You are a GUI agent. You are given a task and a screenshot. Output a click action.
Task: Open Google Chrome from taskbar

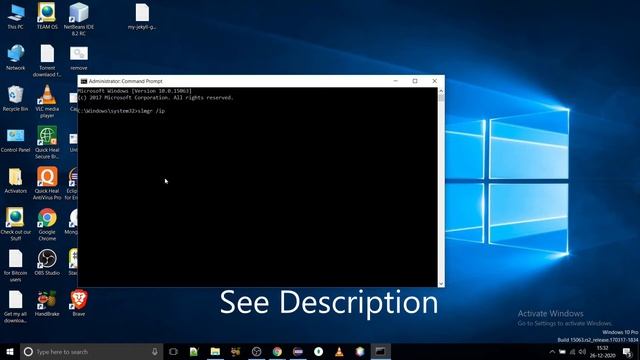click(x=277, y=351)
